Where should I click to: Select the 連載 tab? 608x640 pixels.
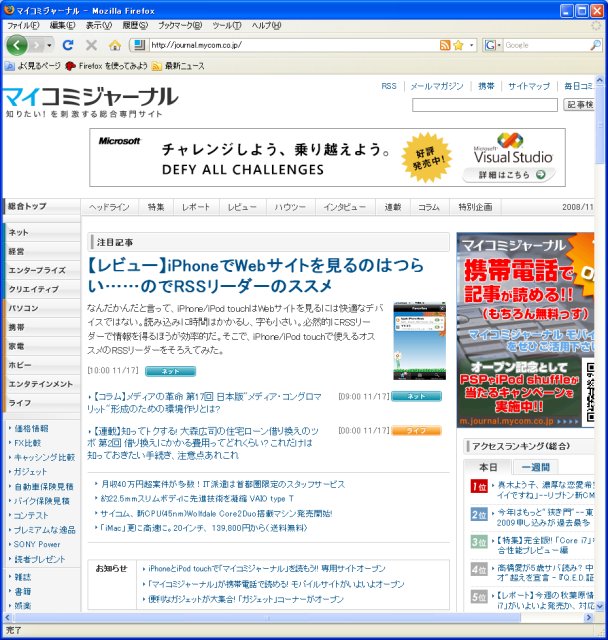coord(393,207)
